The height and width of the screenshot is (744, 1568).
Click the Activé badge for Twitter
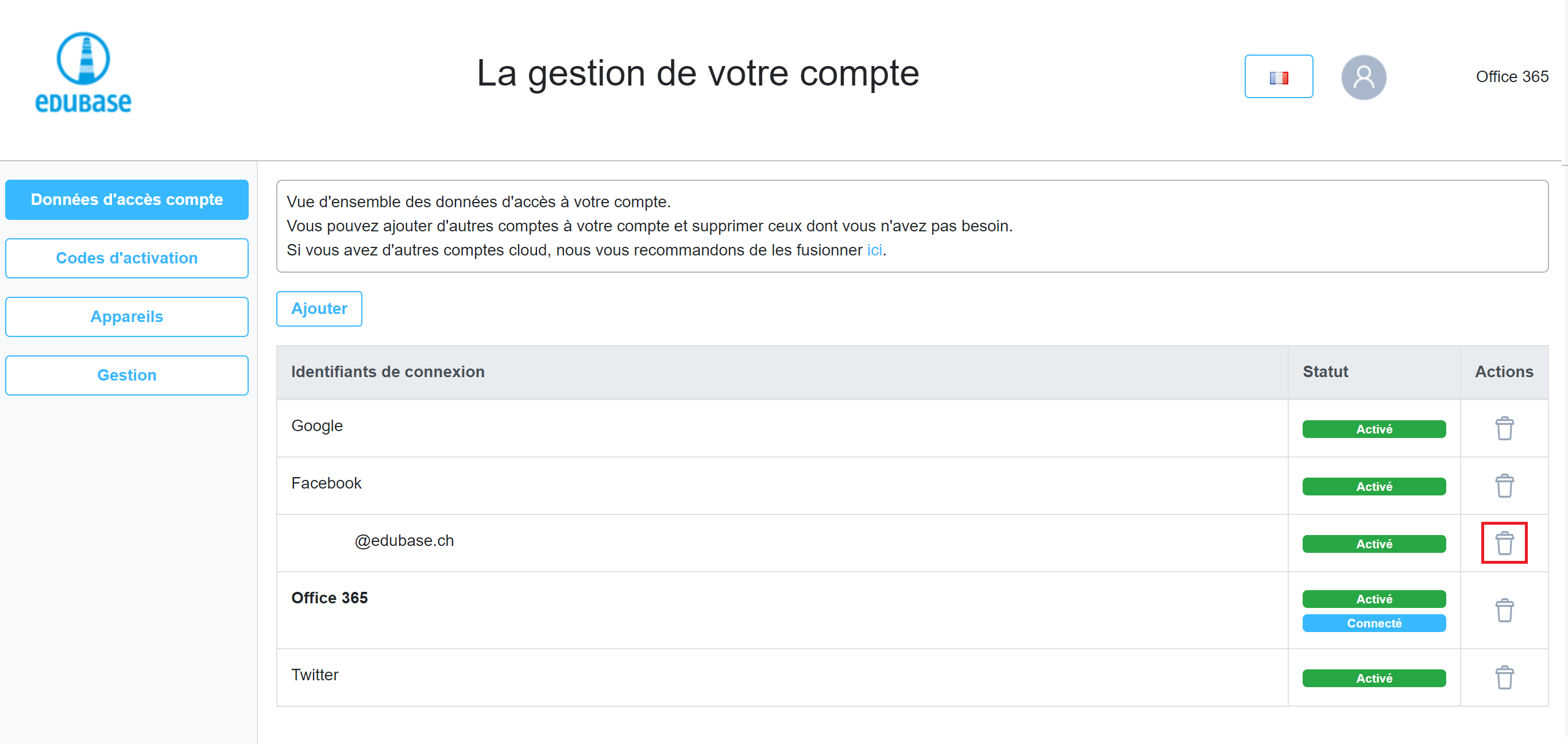tap(1374, 677)
